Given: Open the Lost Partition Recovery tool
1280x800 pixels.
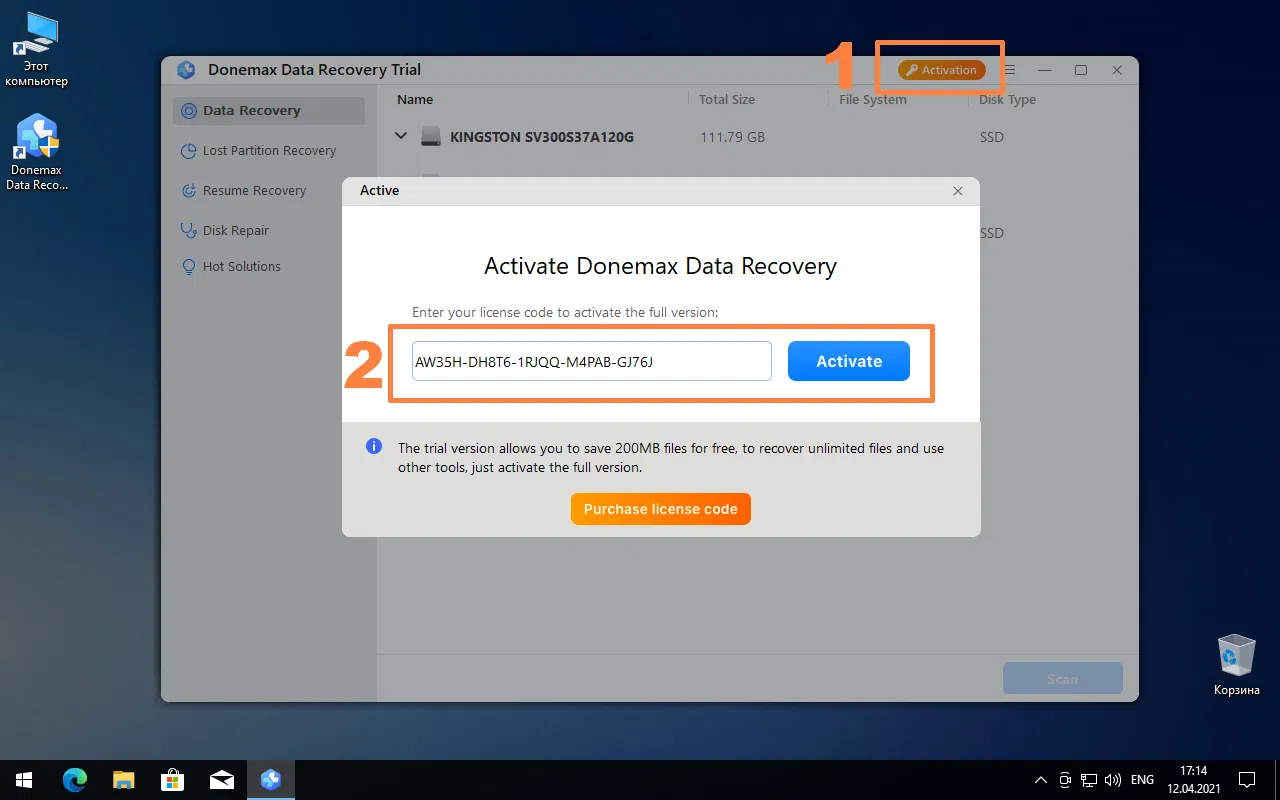Looking at the screenshot, I should 267,150.
